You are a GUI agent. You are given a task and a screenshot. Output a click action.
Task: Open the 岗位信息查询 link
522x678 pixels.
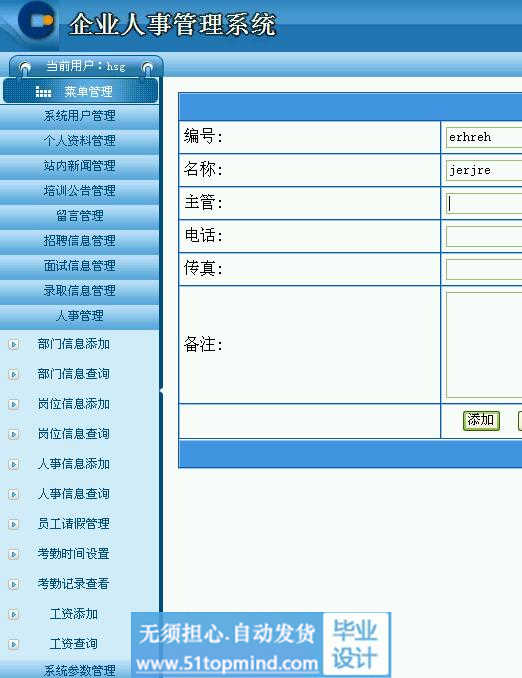tap(74, 434)
